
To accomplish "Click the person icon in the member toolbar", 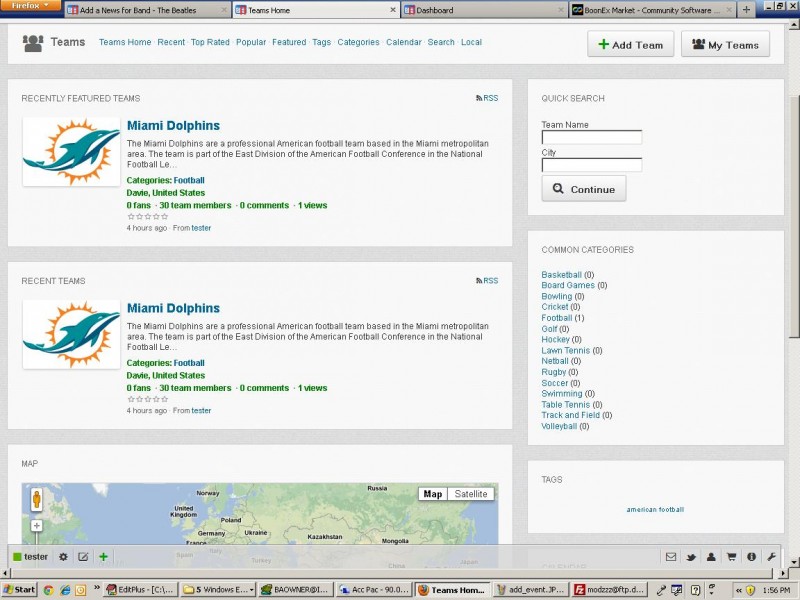I will coord(711,557).
